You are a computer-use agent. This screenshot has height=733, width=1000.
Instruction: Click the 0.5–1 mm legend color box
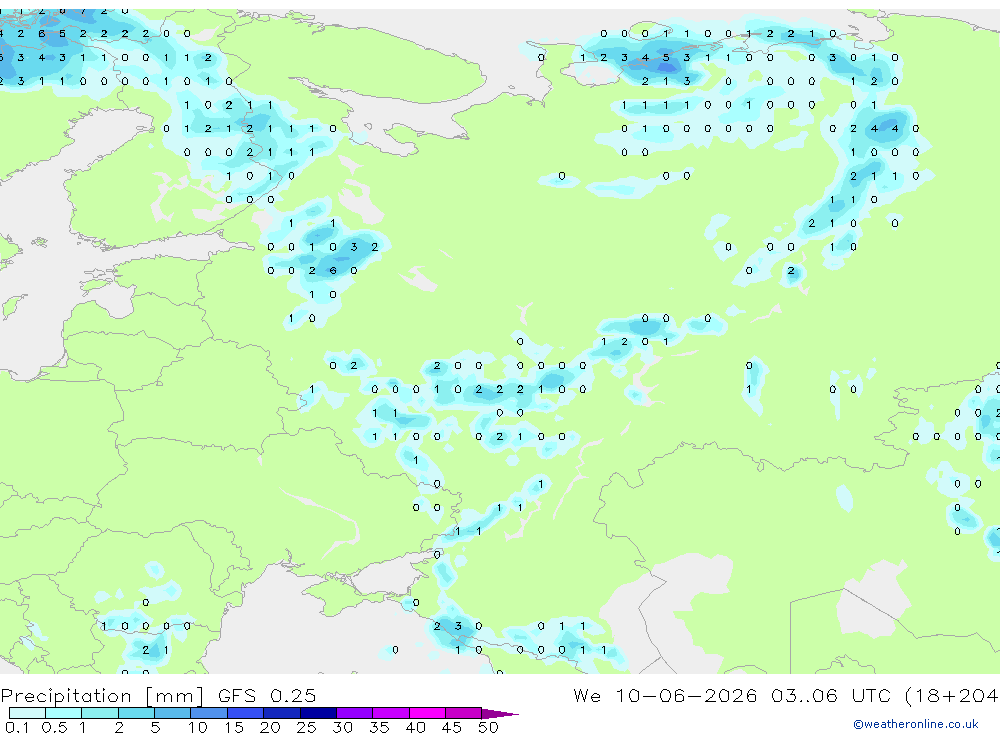(x=64, y=713)
